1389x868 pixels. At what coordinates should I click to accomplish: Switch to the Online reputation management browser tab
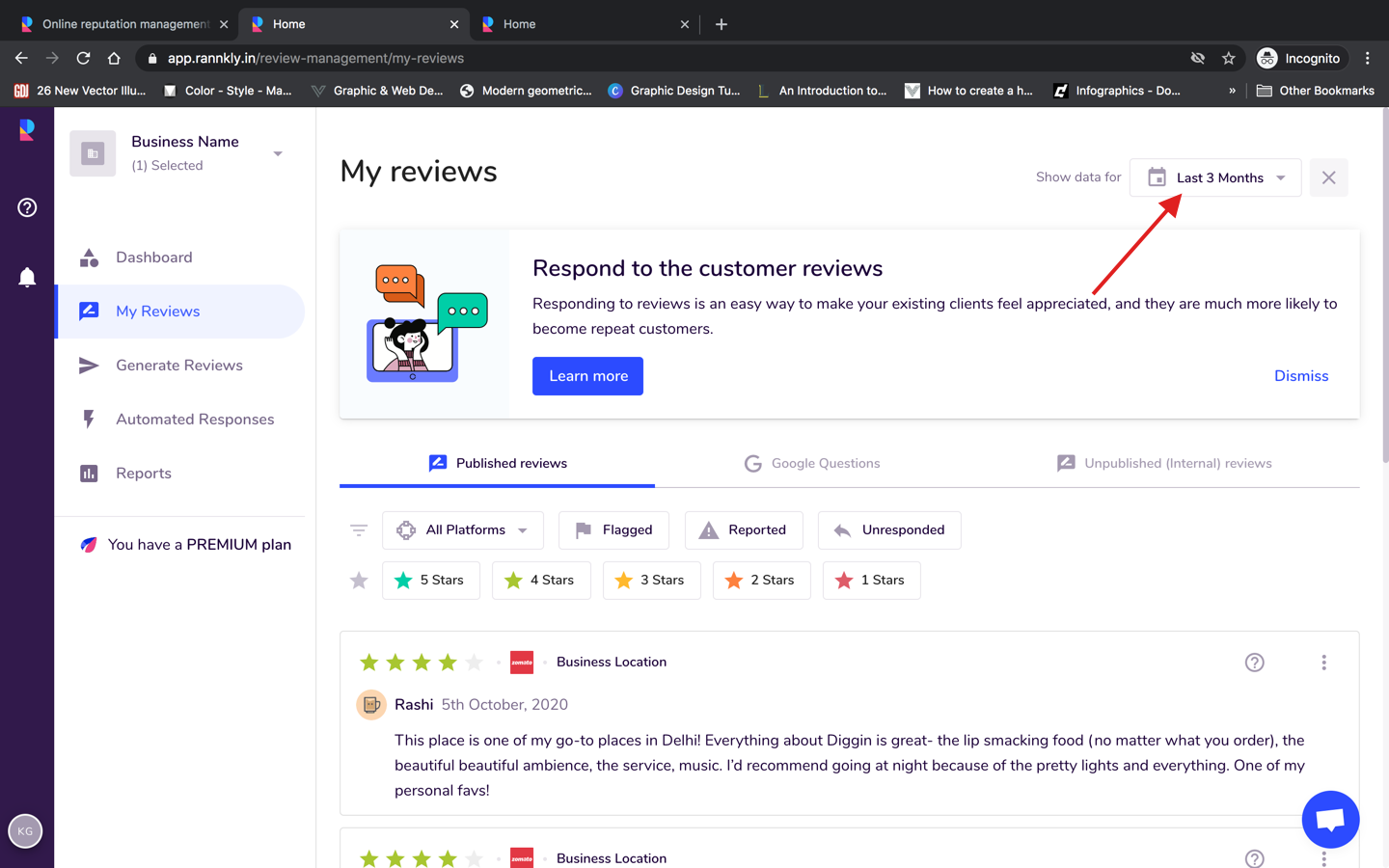pyautogui.click(x=123, y=24)
